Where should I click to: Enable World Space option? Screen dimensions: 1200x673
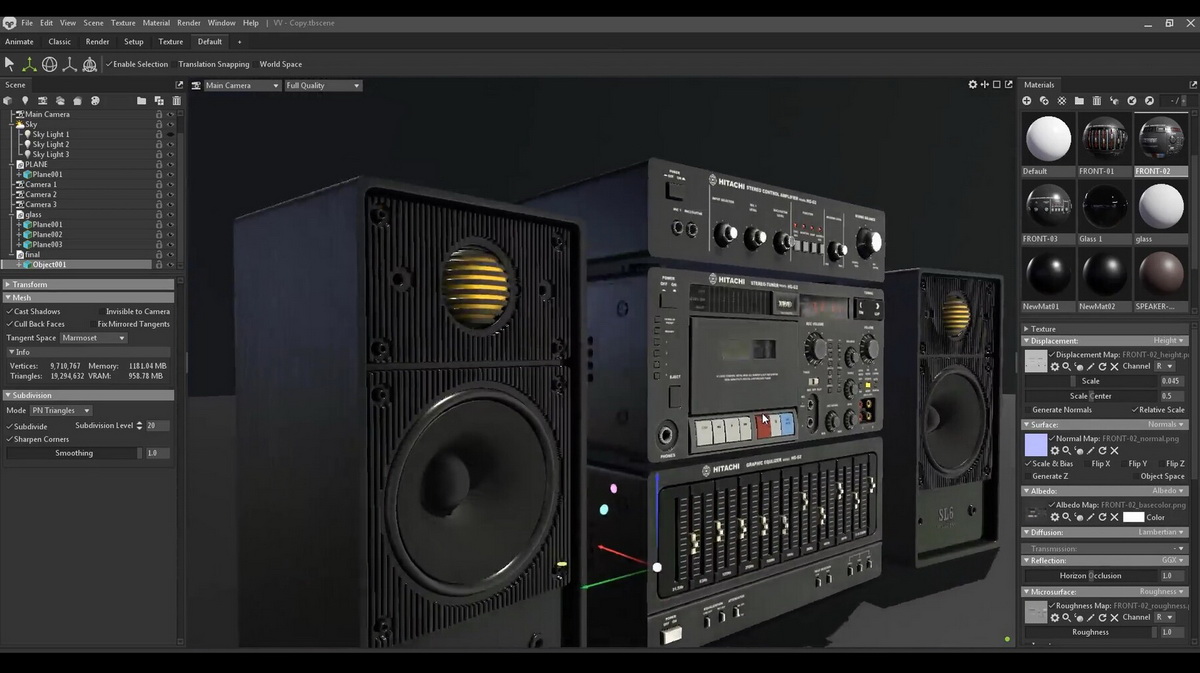280,64
